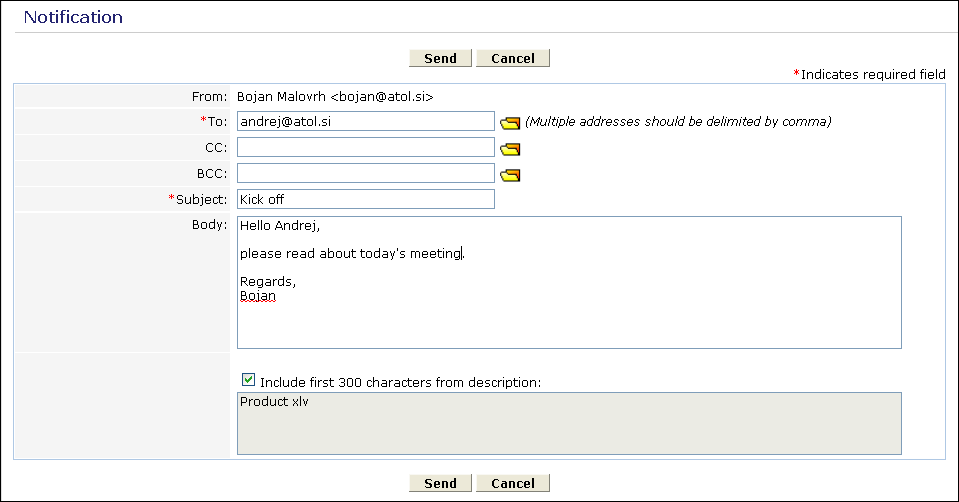The height and width of the screenshot is (502, 959).
Task: Open address book for BCC field
Action: pos(510,175)
